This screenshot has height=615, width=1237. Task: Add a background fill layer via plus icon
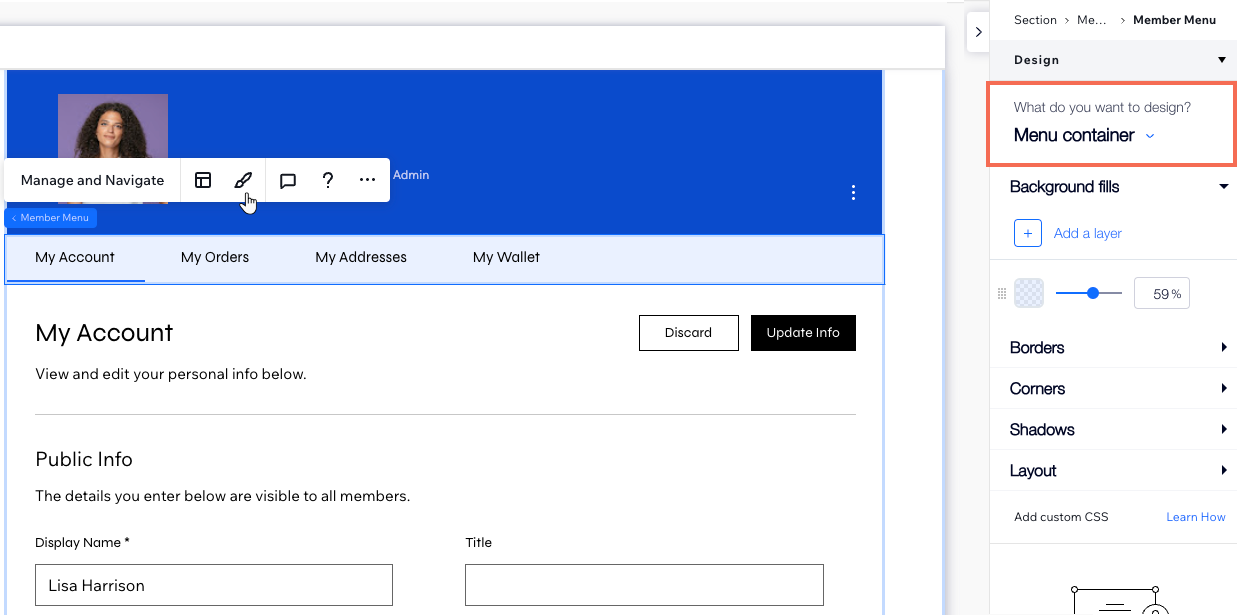(1028, 232)
